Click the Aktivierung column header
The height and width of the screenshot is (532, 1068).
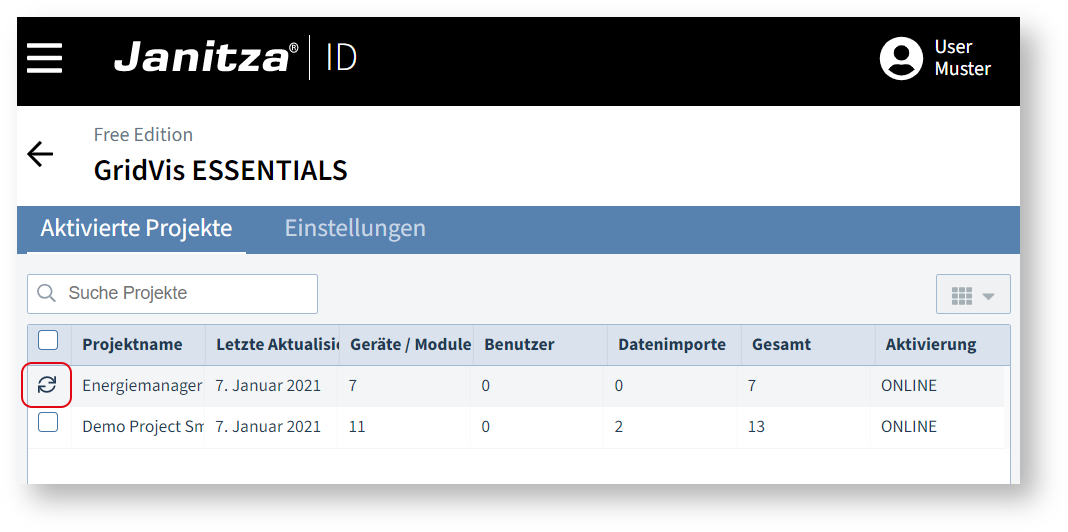pos(930,345)
